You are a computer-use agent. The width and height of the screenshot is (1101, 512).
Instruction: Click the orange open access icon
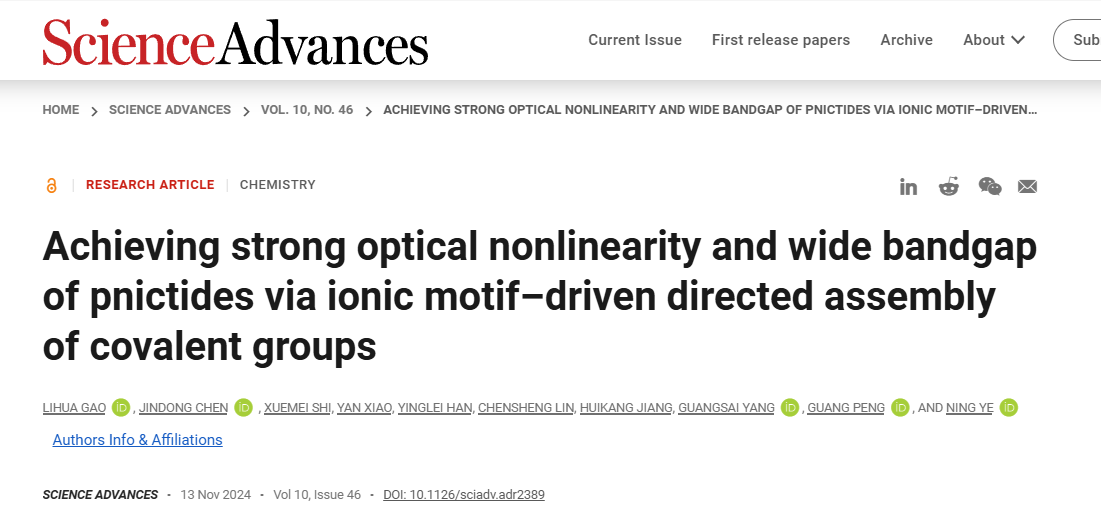point(52,185)
